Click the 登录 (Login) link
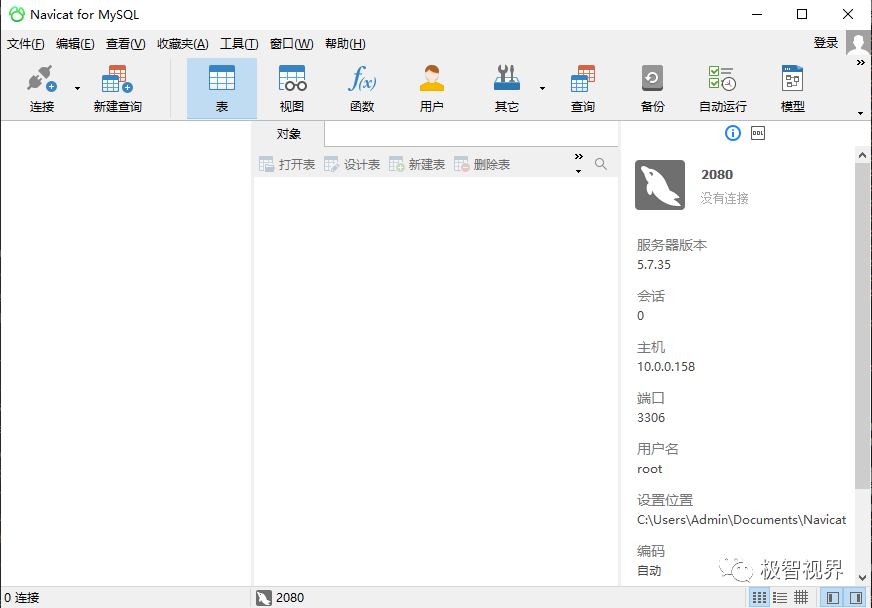The height and width of the screenshot is (608, 872). coord(825,43)
